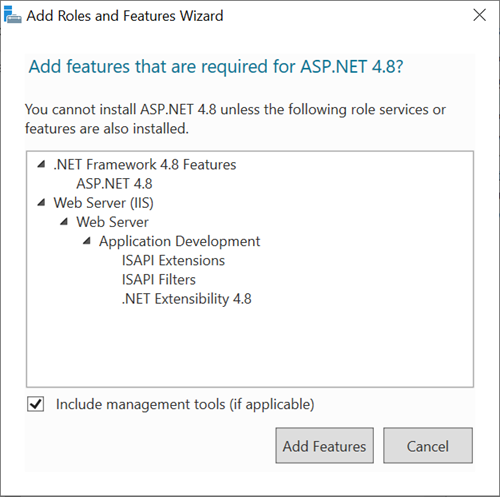Collapse the .NET Framework 4.8 Features node

coord(41,164)
